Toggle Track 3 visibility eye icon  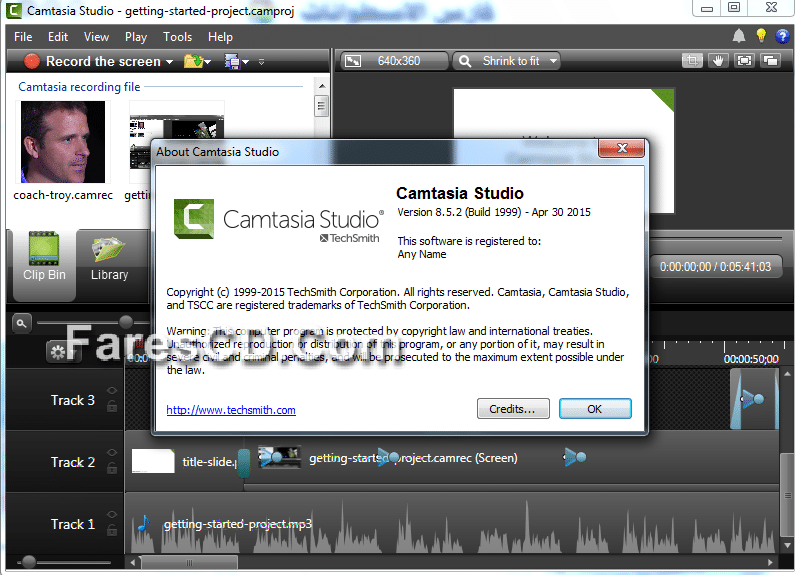point(112,390)
